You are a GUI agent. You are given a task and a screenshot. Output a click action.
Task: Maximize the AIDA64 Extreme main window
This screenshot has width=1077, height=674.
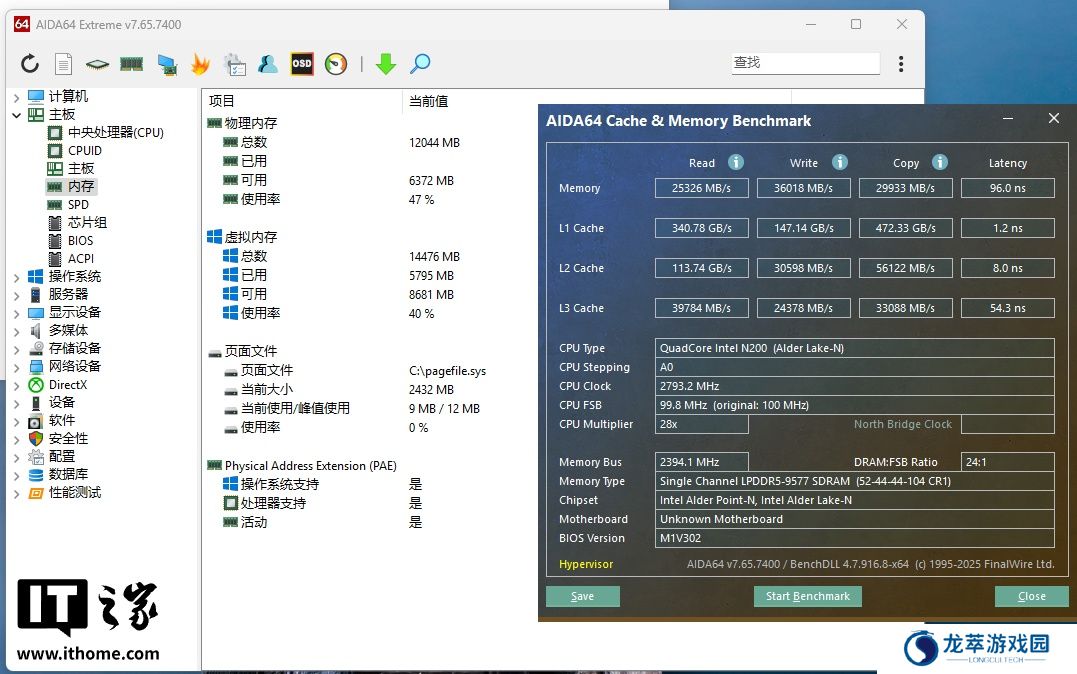click(856, 24)
